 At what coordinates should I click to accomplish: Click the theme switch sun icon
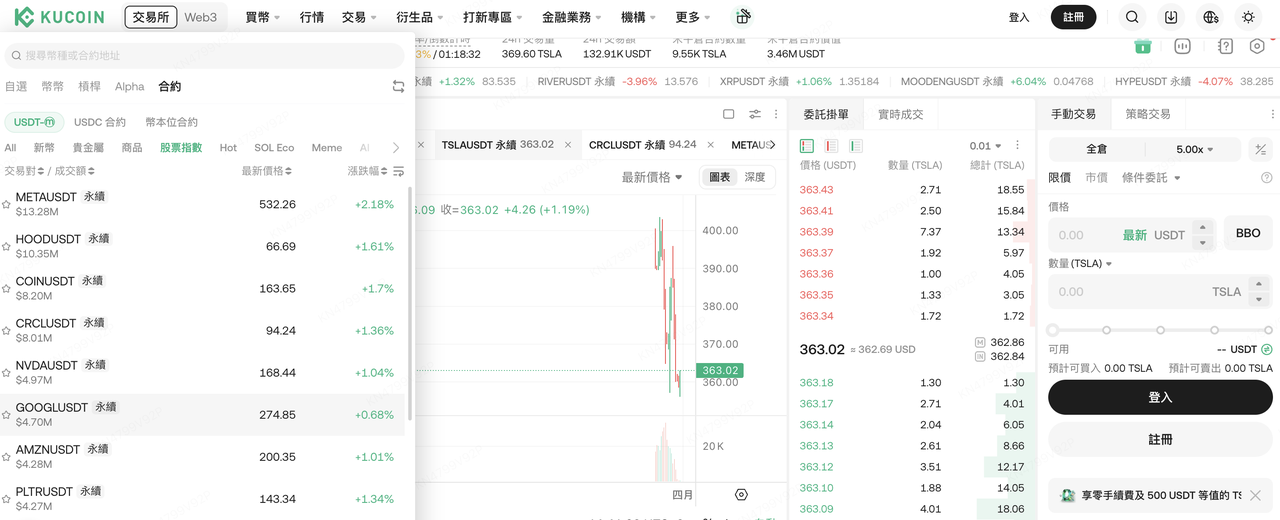coord(1248,17)
